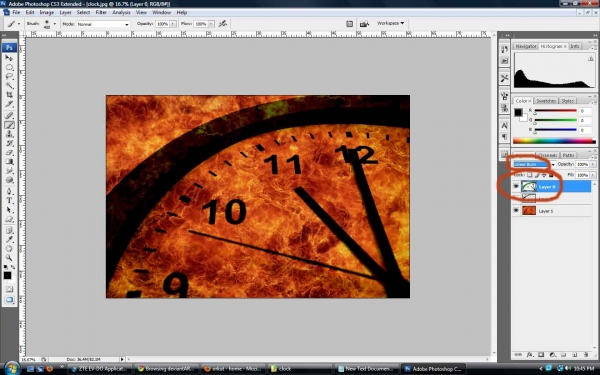The width and height of the screenshot is (600, 375).
Task: Select the Blur tool
Action: tap(9, 171)
